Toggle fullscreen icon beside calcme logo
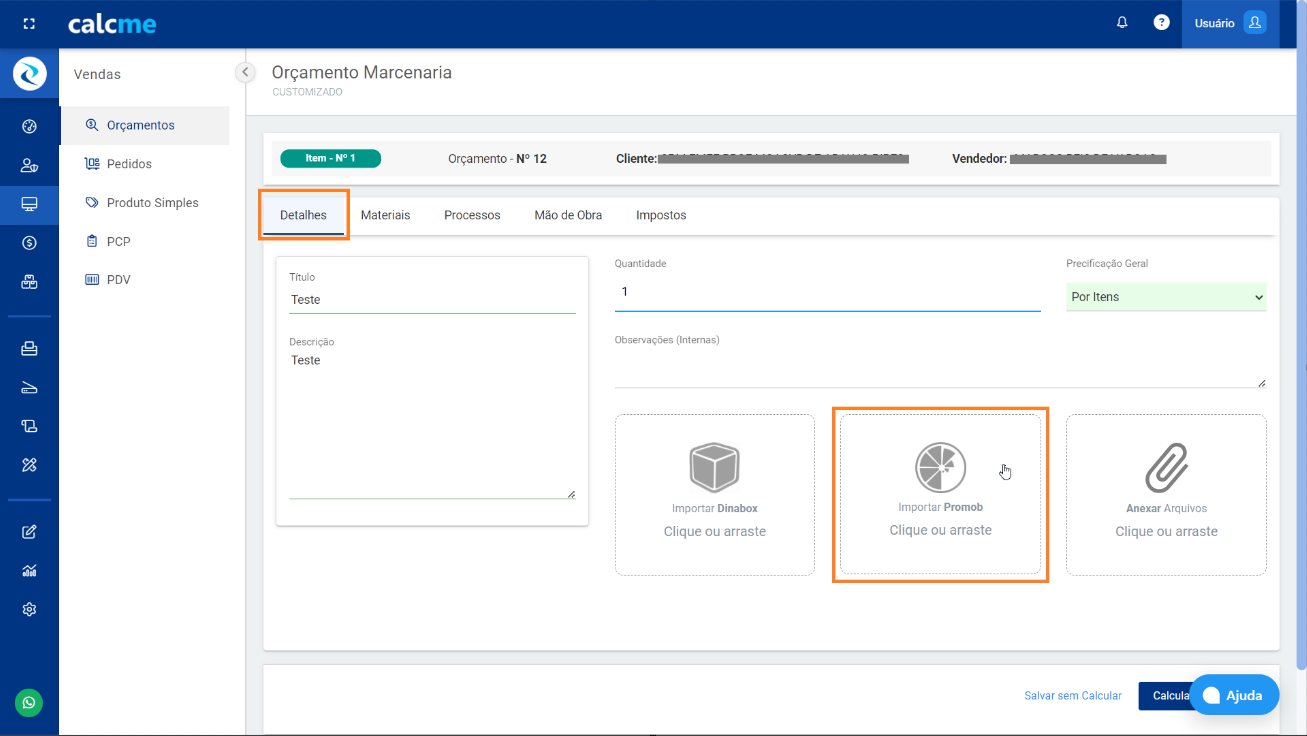 tap(29, 24)
